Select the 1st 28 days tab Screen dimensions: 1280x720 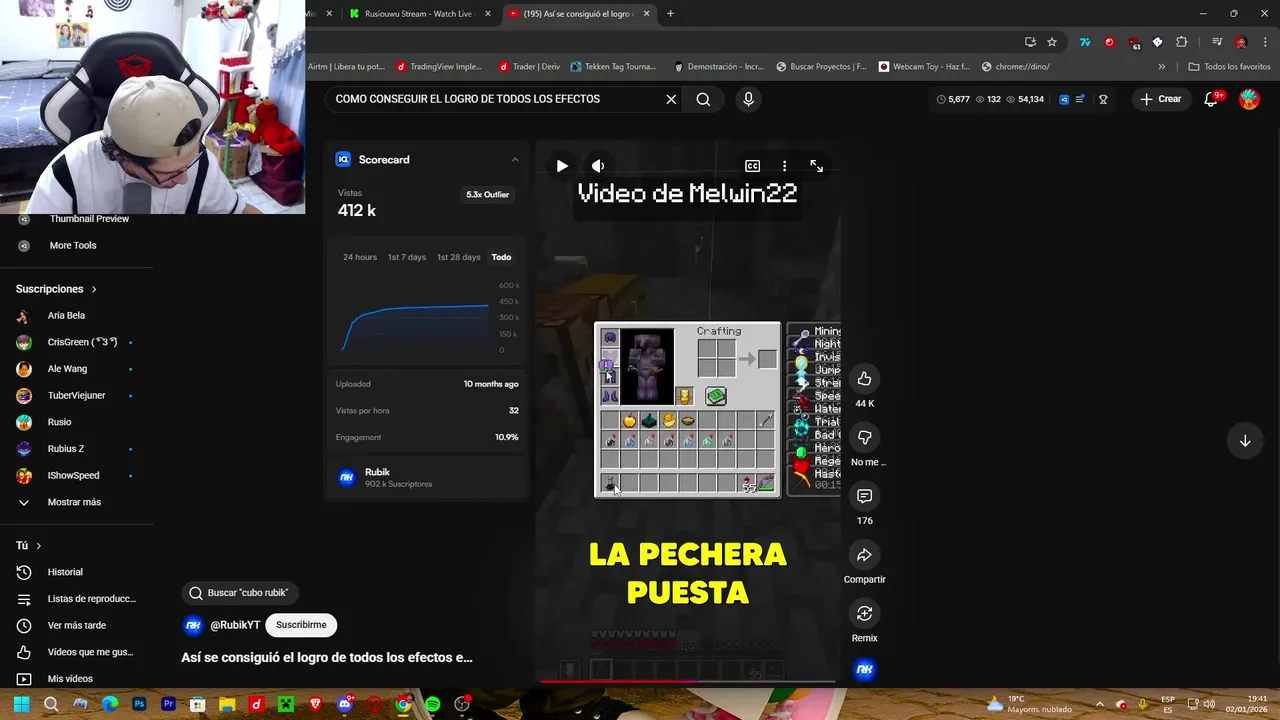458,257
